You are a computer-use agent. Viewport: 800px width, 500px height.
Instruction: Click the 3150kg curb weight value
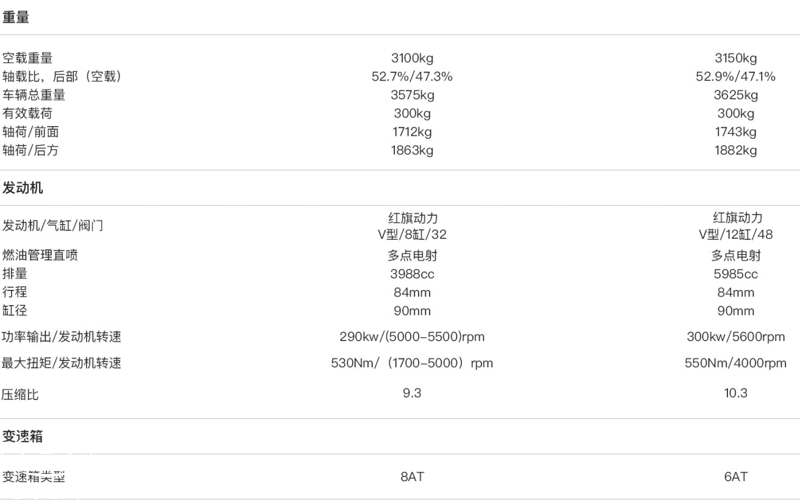click(736, 58)
